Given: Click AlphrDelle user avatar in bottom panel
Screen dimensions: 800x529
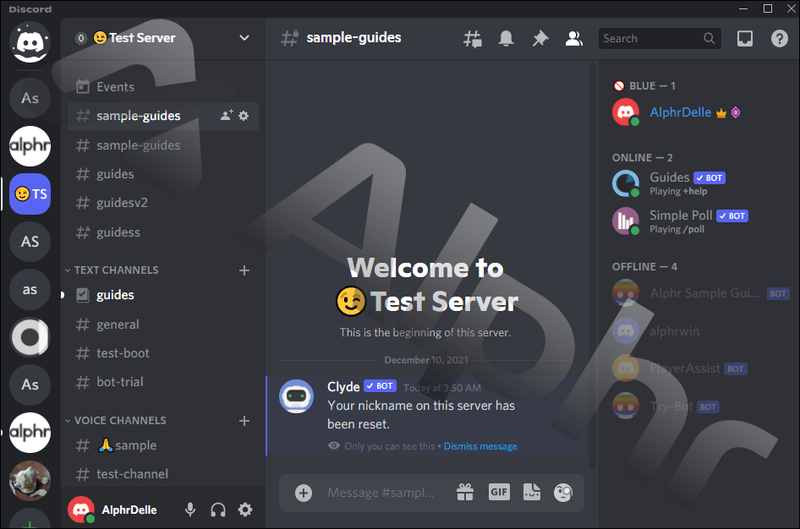Looking at the screenshot, I should pos(81,509).
